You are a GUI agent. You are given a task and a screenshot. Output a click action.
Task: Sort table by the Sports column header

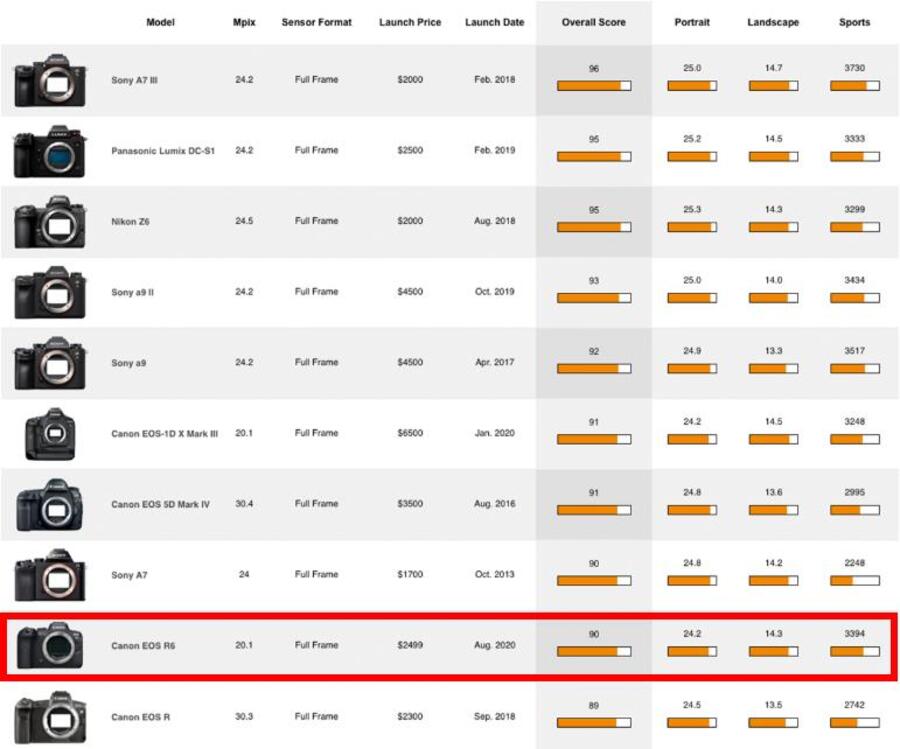[x=854, y=22]
